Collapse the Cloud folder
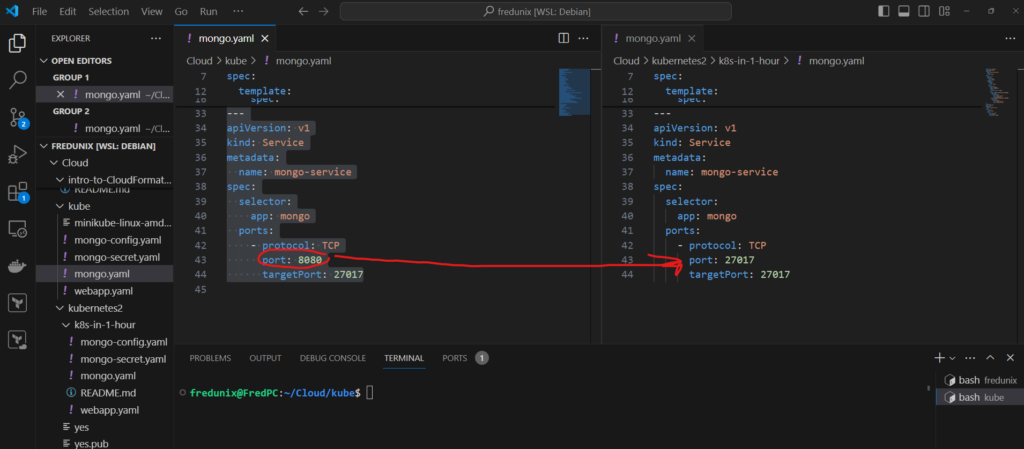 tap(69, 163)
